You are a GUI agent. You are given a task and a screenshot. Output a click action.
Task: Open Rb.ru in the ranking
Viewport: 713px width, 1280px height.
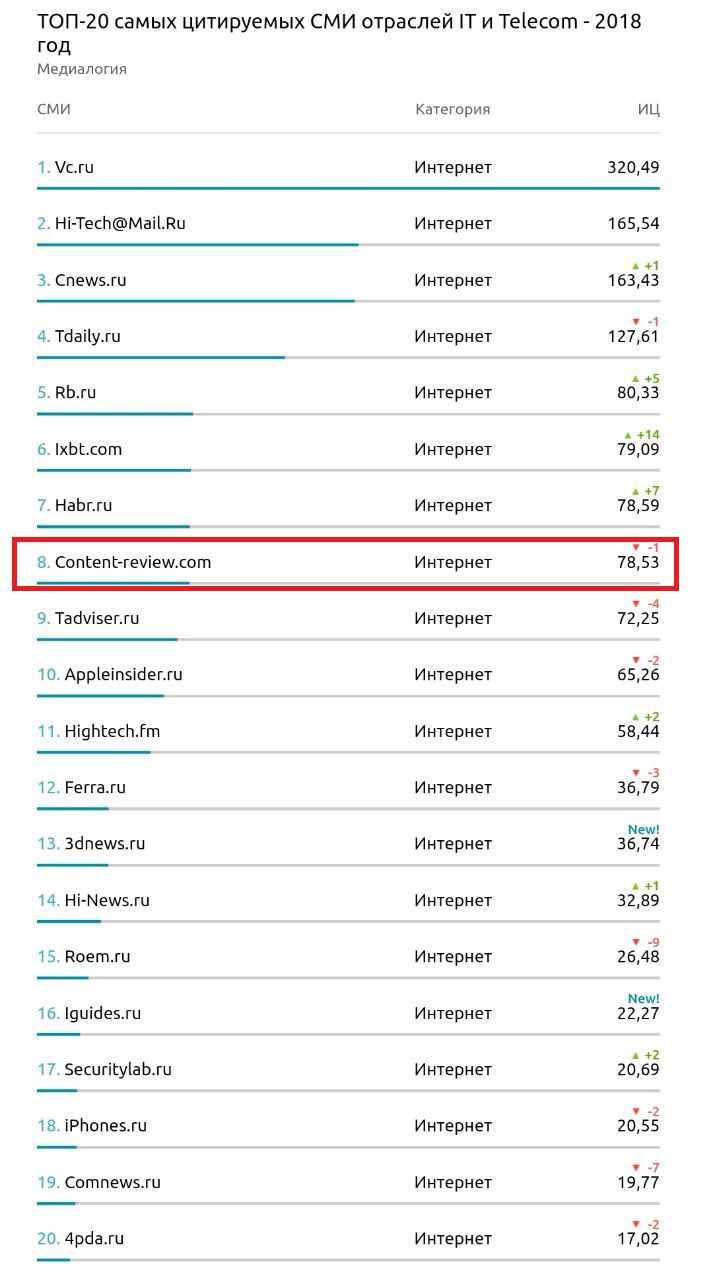click(x=75, y=392)
